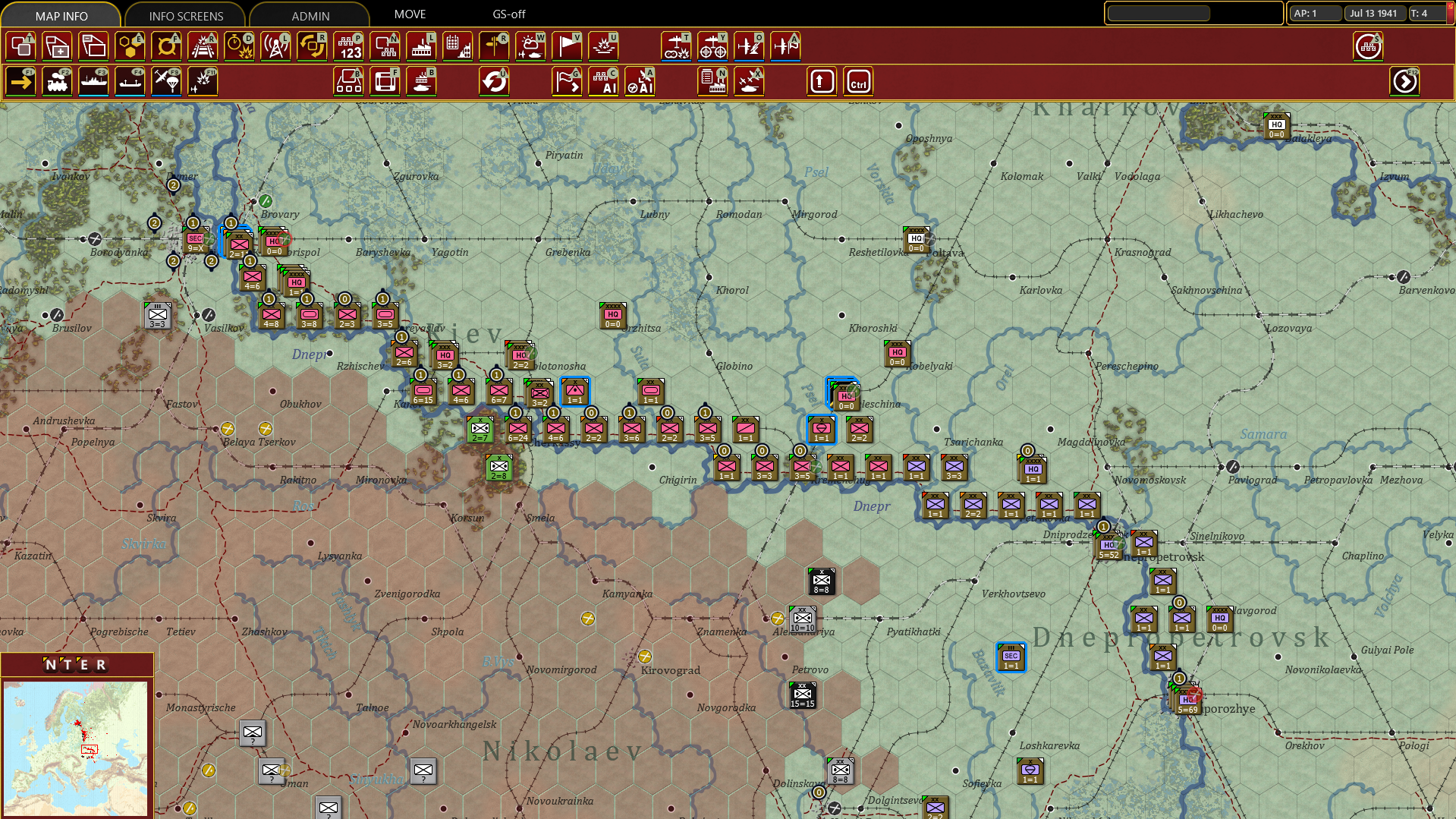Toggle the fort levels display icon
This screenshot has width=1456, height=819.
click(x=167, y=46)
